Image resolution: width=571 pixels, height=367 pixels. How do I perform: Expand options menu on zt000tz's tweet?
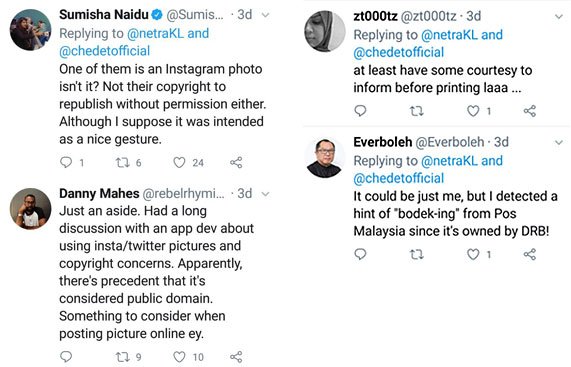coord(559,16)
